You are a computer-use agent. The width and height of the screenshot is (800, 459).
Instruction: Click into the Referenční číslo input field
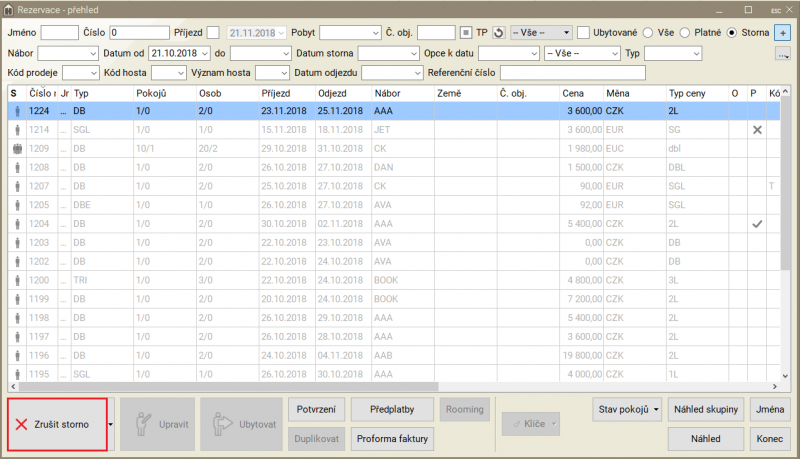click(x=572, y=72)
